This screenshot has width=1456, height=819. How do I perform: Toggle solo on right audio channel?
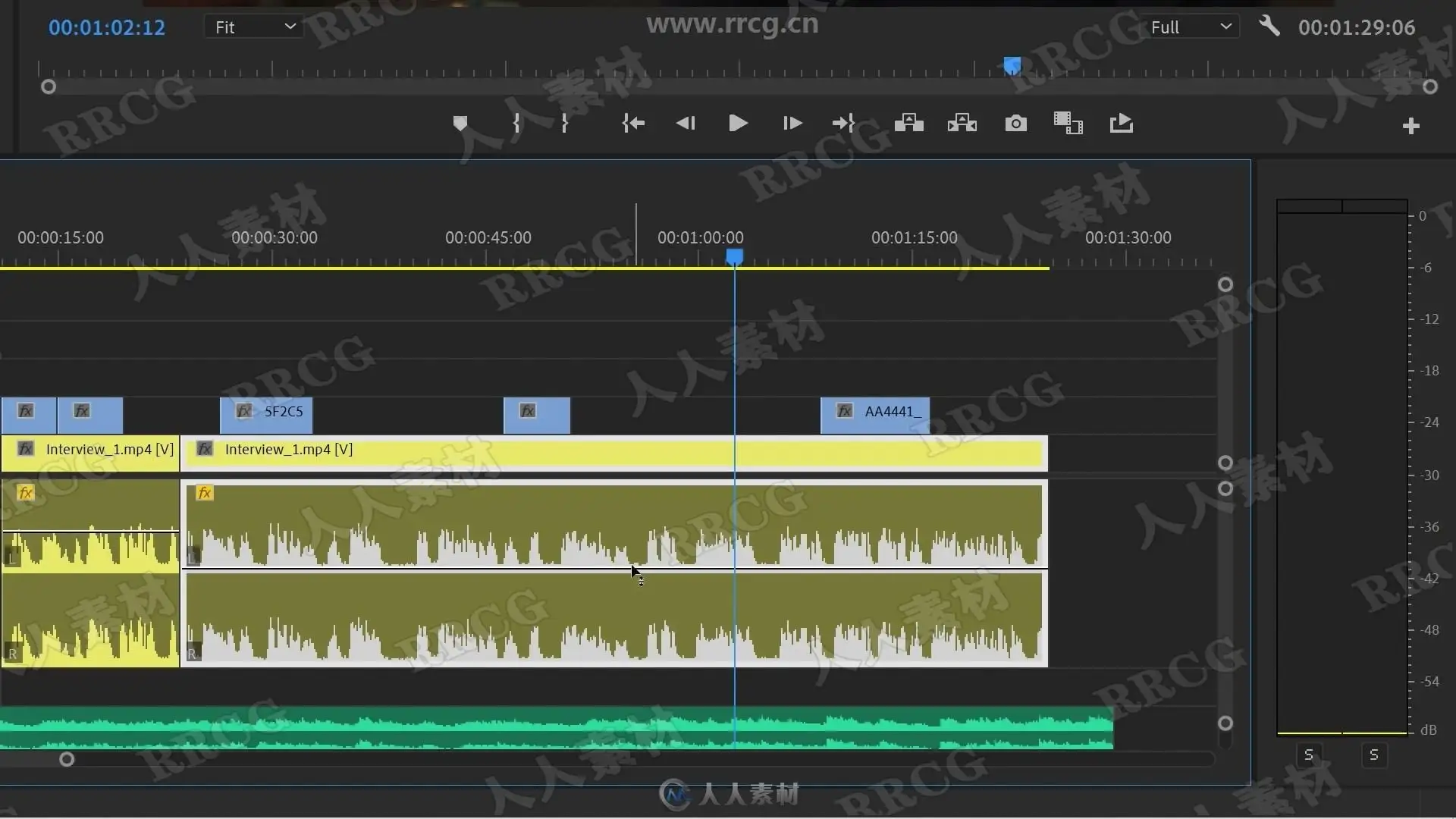click(1373, 755)
